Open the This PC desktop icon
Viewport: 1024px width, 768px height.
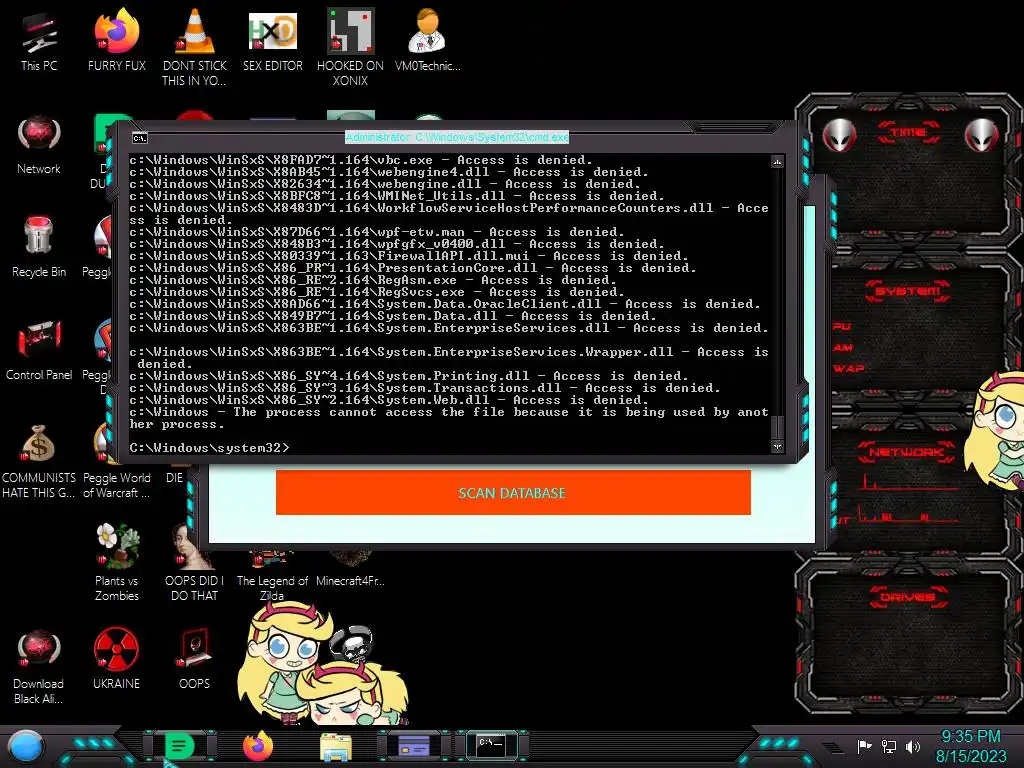39,41
